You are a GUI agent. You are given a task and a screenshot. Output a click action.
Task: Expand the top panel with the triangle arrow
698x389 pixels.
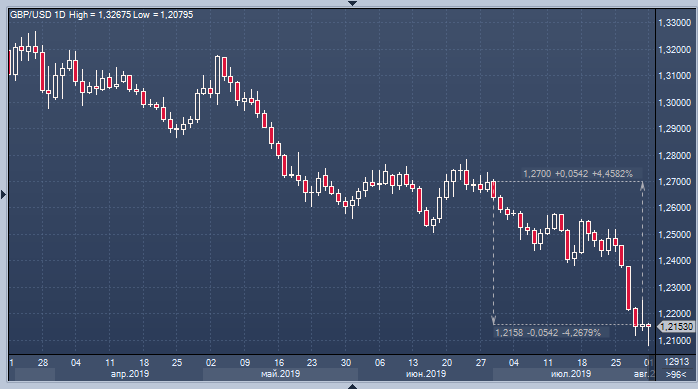[x=352, y=3]
